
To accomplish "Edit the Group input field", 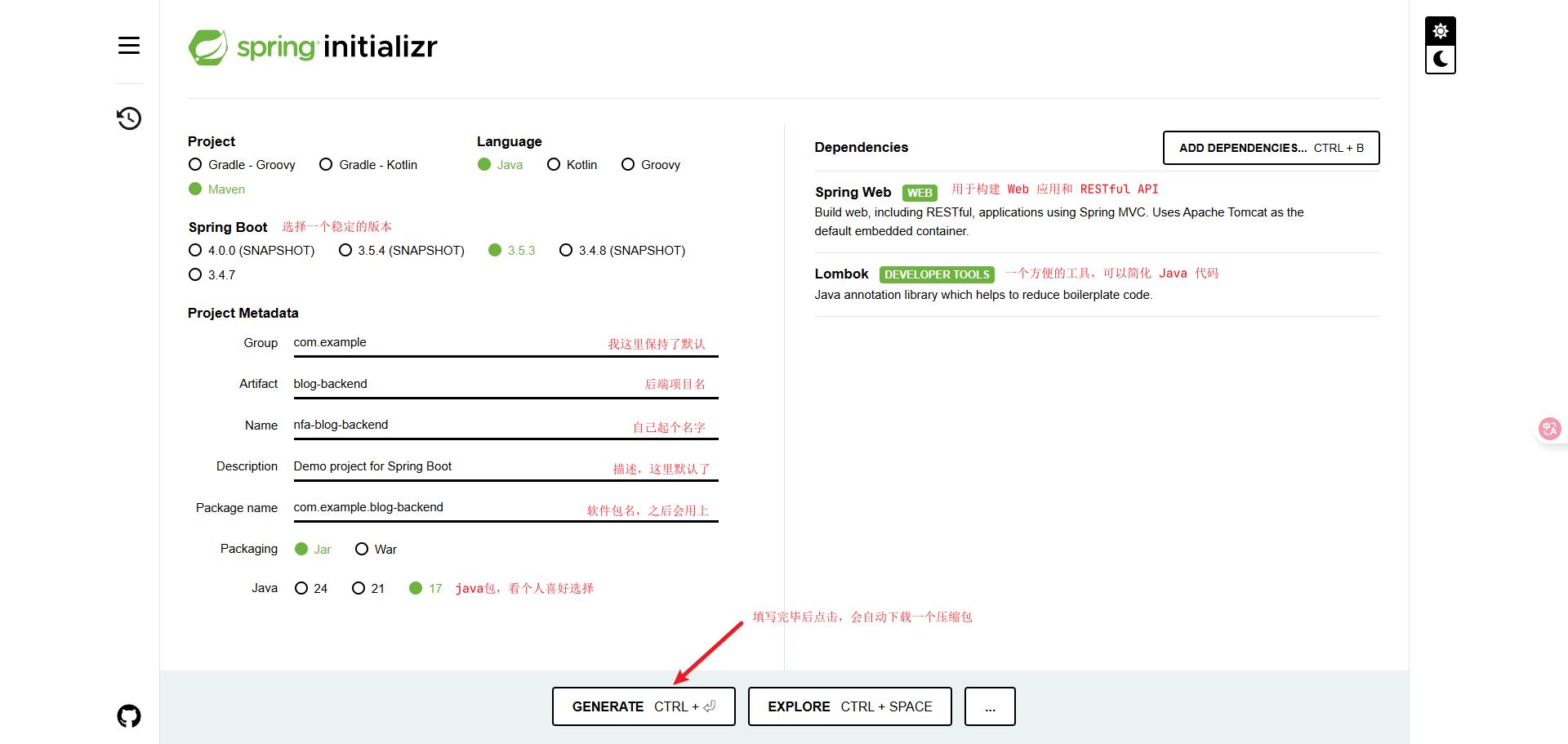I will click(x=506, y=343).
